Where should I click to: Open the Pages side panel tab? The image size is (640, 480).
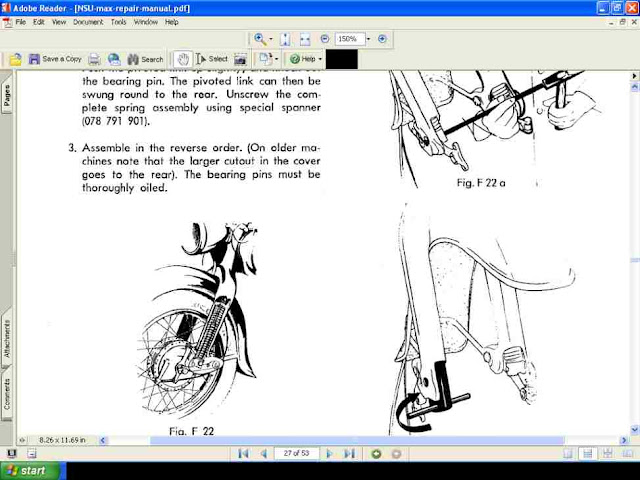pyautogui.click(x=7, y=97)
